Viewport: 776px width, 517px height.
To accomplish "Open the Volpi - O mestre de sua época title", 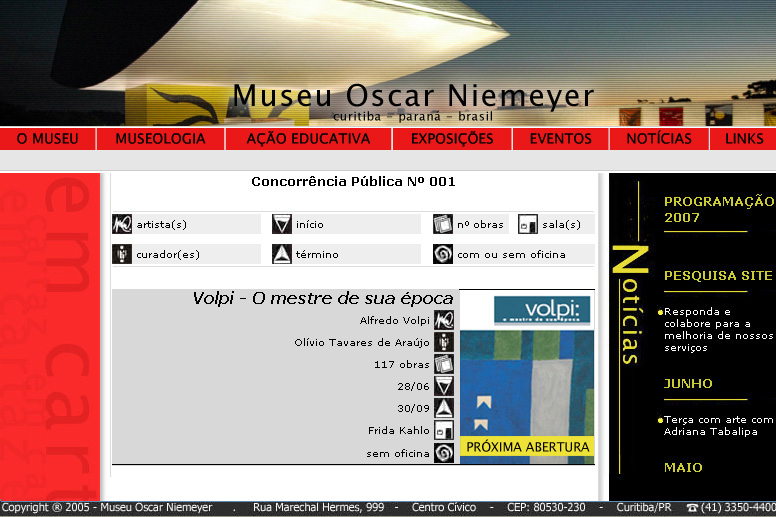I will 322,298.
